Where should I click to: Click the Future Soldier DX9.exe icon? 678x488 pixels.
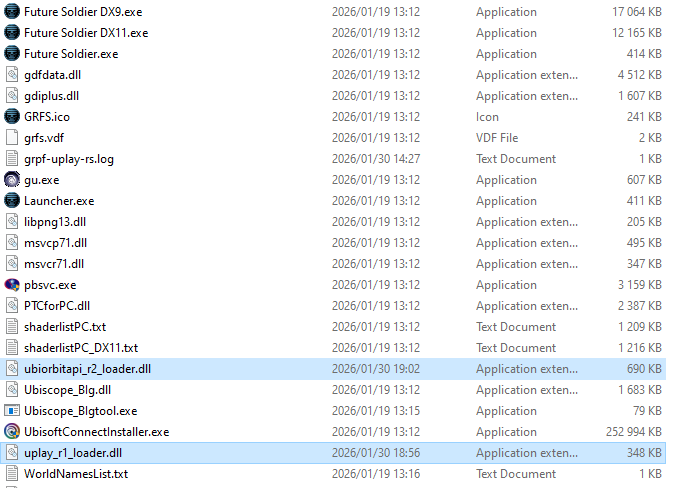(x=12, y=12)
